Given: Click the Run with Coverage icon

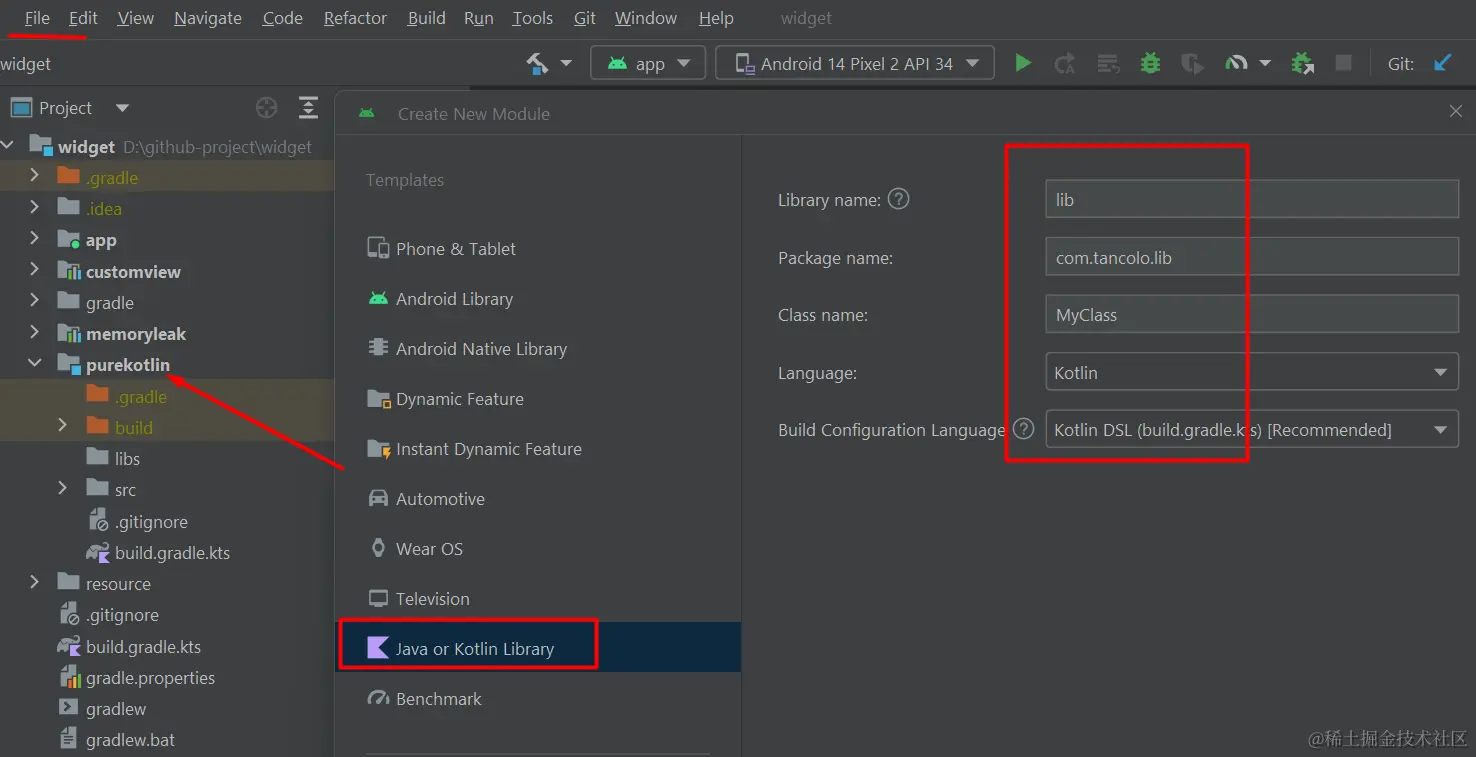Looking at the screenshot, I should coord(1192,63).
